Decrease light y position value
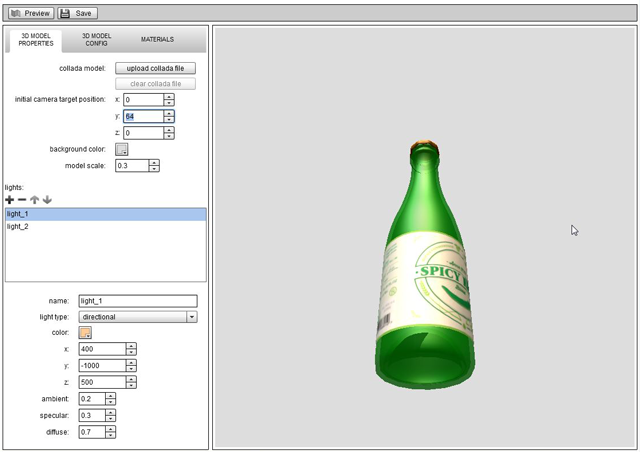The image size is (640, 452). tap(131, 369)
